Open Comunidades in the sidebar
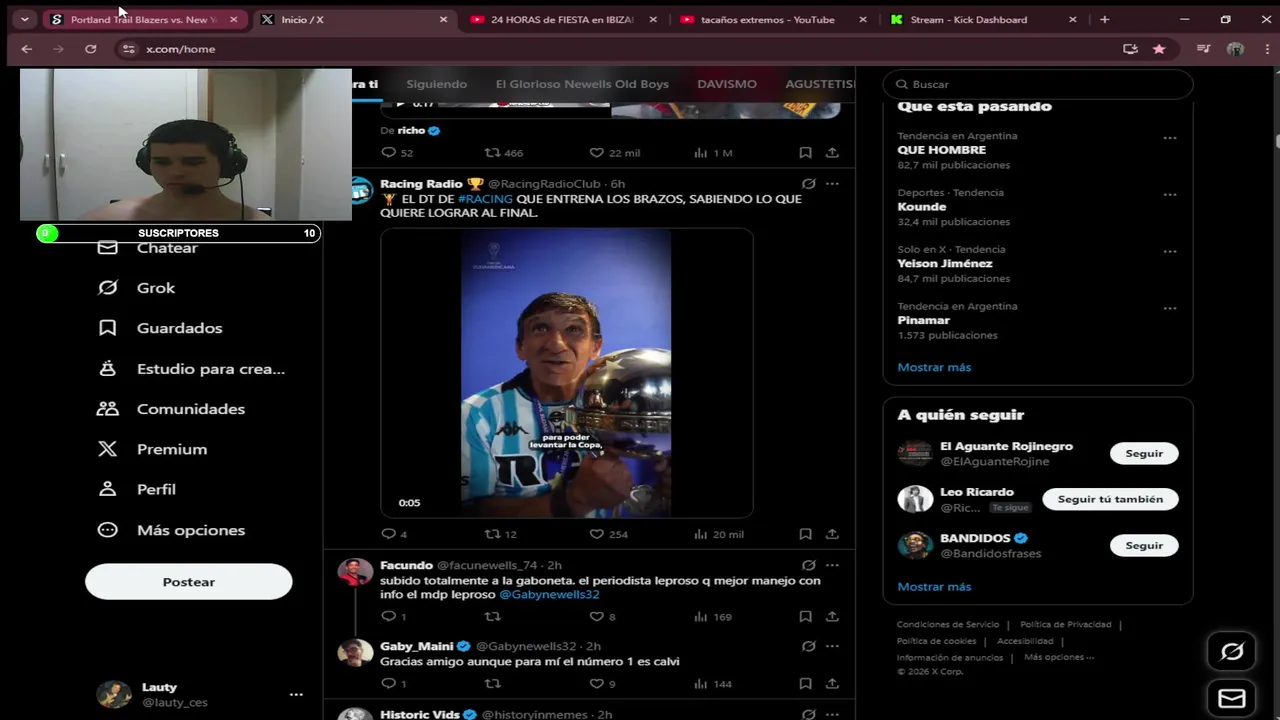This screenshot has width=1280, height=720. pyautogui.click(x=171, y=409)
